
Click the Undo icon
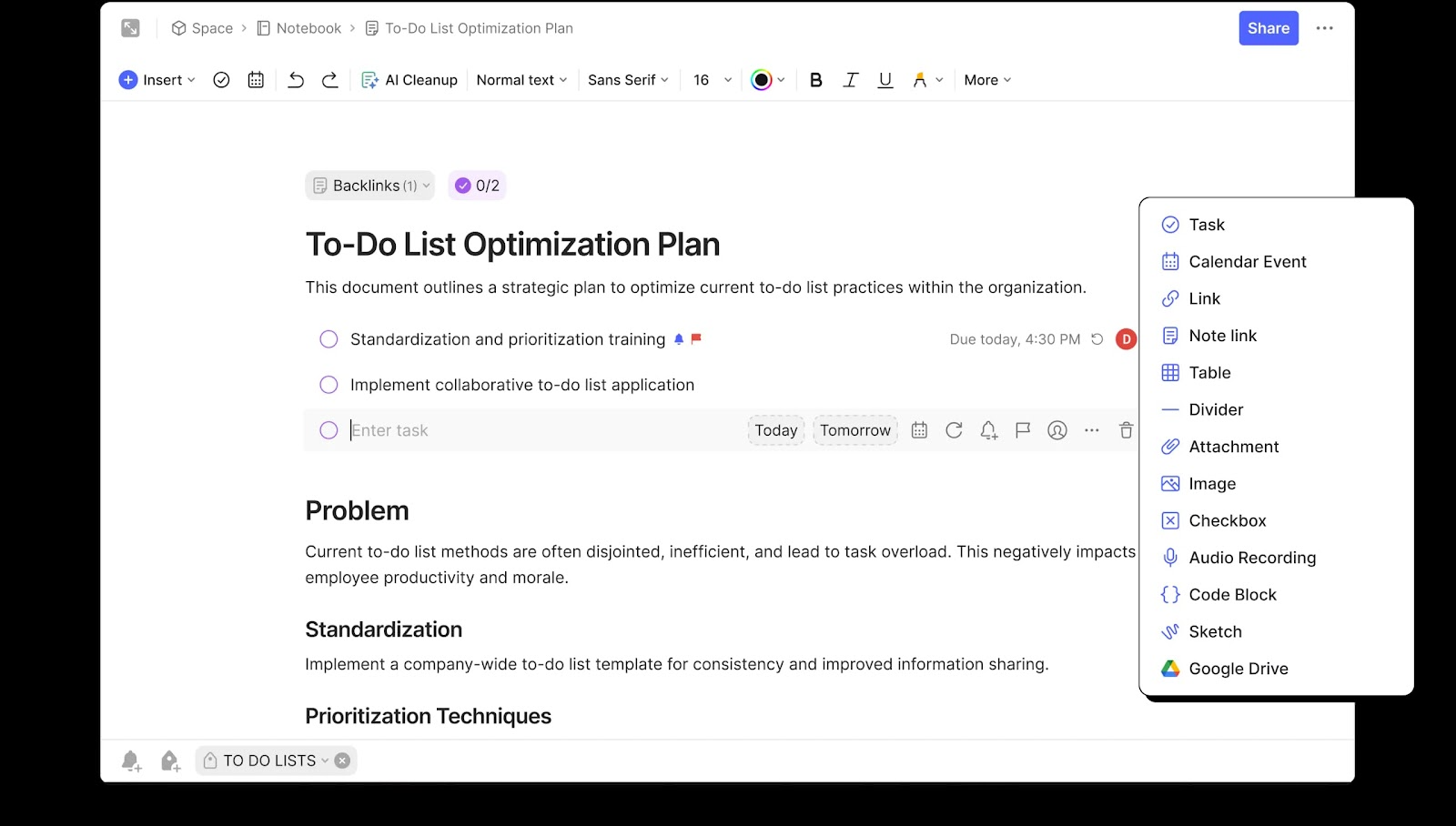pos(295,80)
